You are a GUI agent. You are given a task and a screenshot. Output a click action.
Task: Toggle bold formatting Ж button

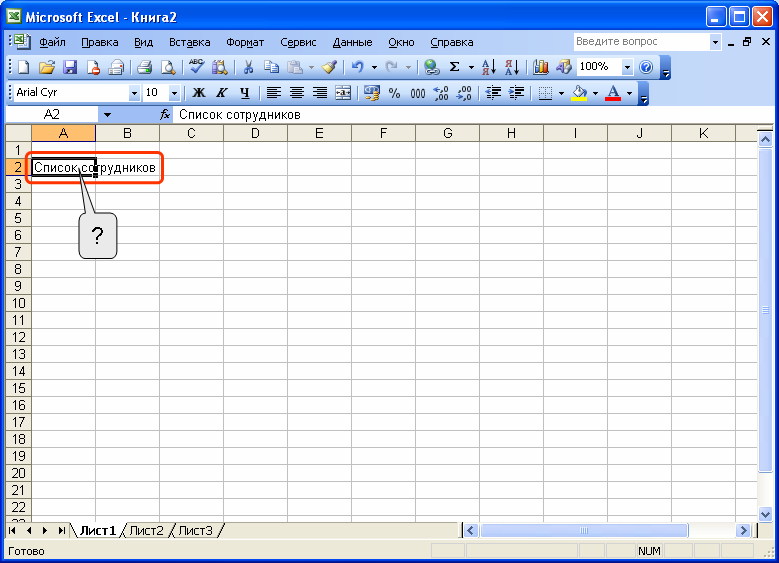199,93
